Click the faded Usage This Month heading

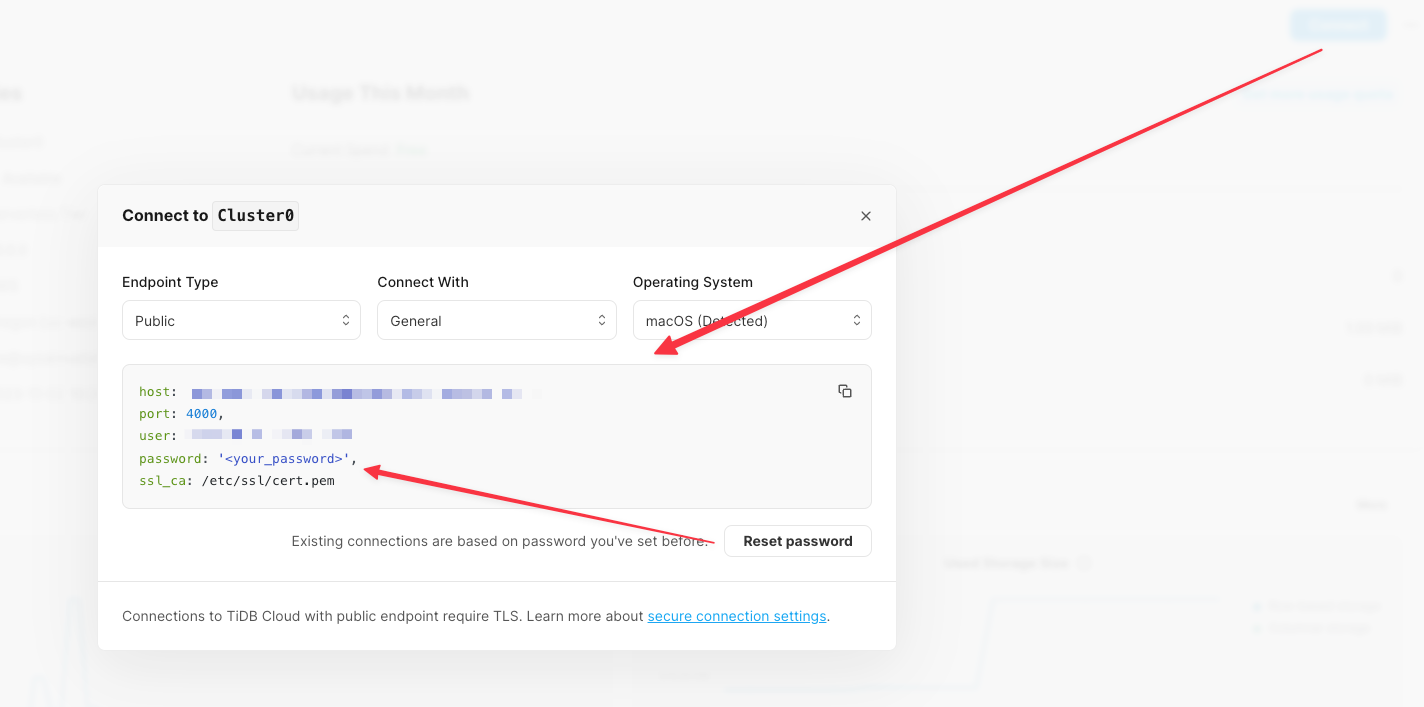click(x=380, y=93)
